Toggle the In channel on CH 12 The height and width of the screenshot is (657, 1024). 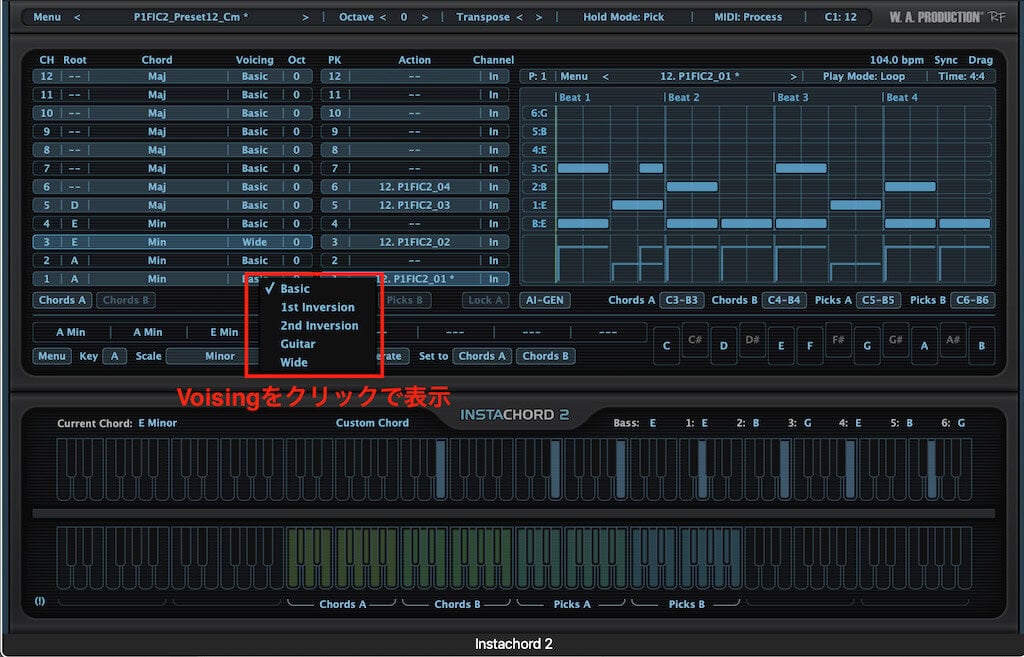click(493, 76)
